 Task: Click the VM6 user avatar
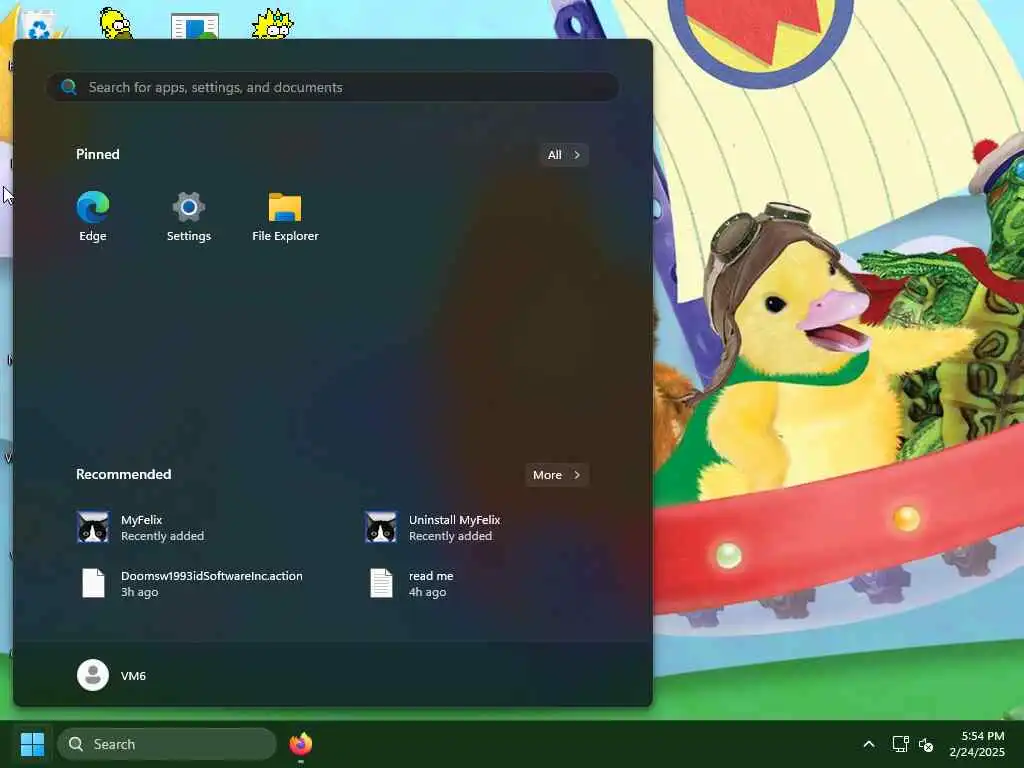pos(93,675)
